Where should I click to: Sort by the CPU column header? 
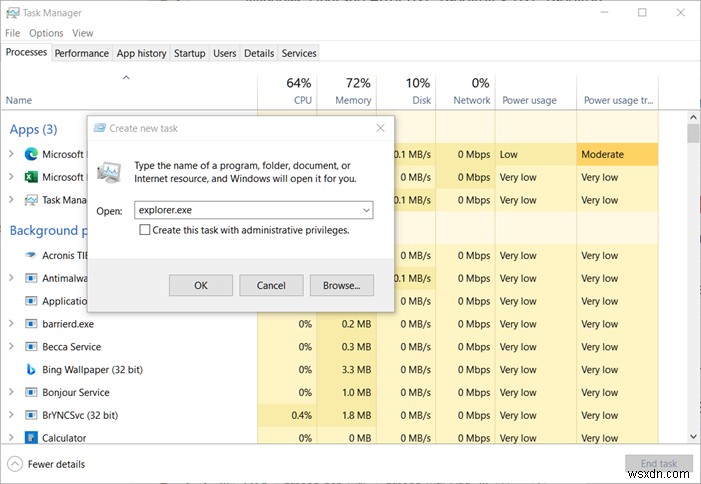(x=287, y=91)
